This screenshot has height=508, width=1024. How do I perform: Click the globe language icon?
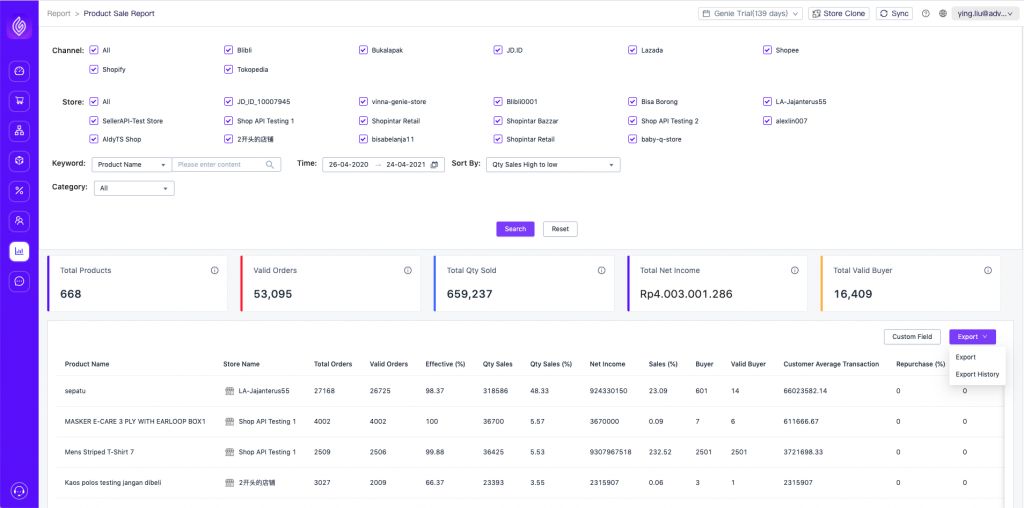(942, 14)
